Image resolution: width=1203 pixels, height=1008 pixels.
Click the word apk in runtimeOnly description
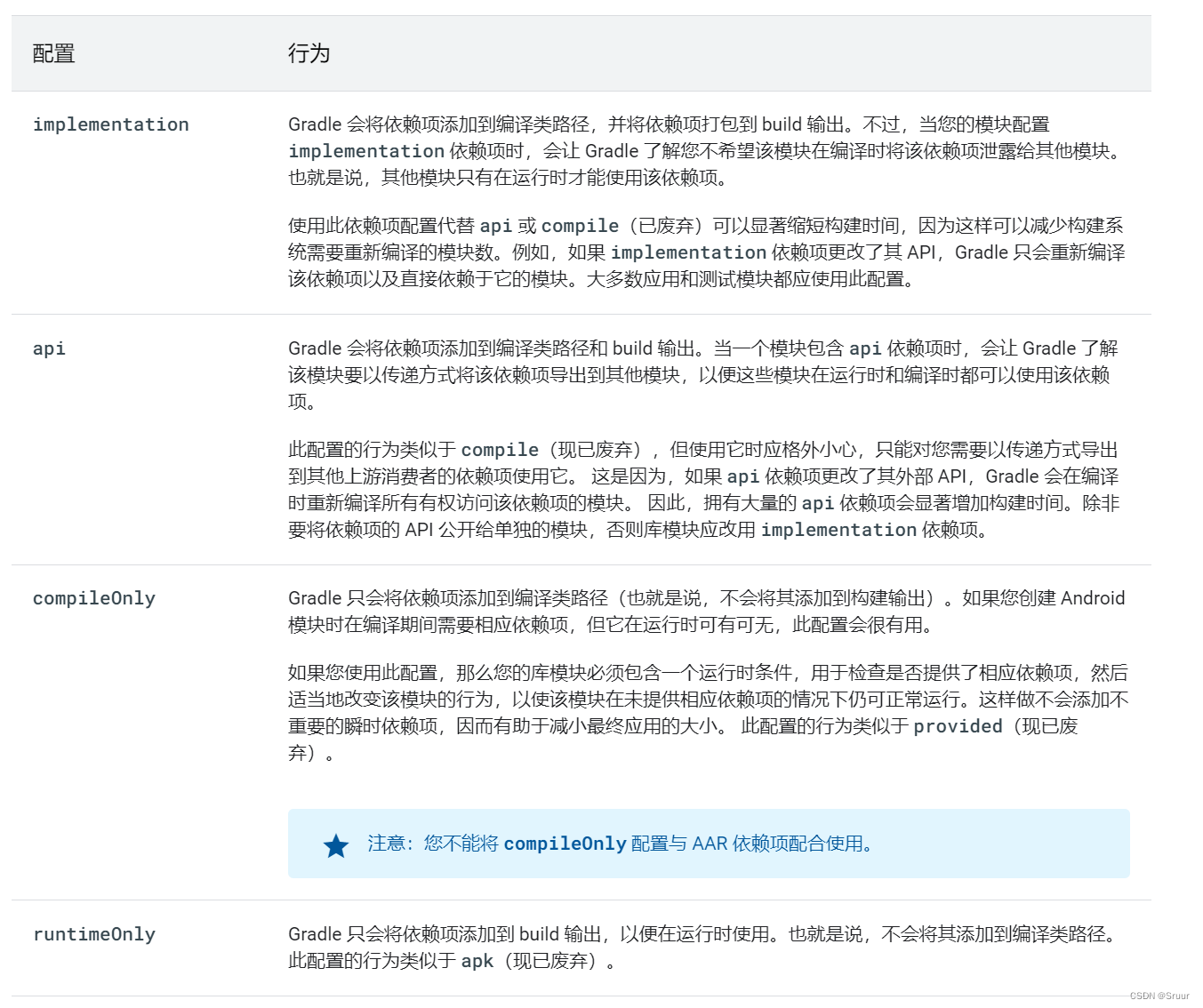coord(477,961)
